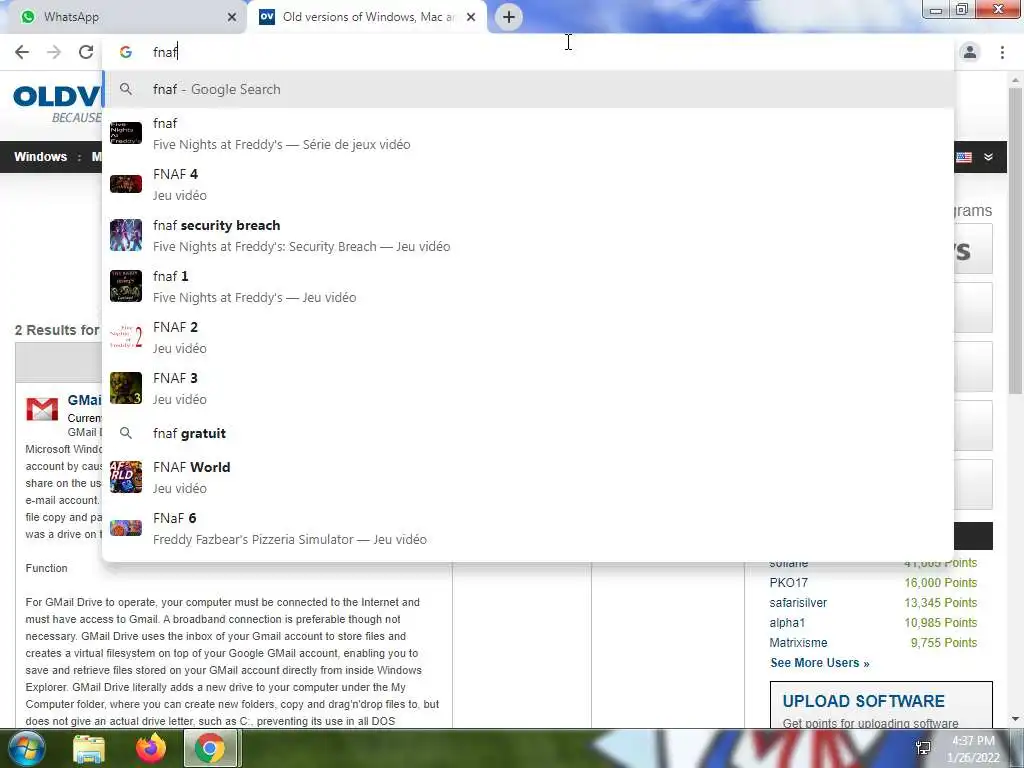Click the FNAF World thumbnail image

click(x=126, y=477)
